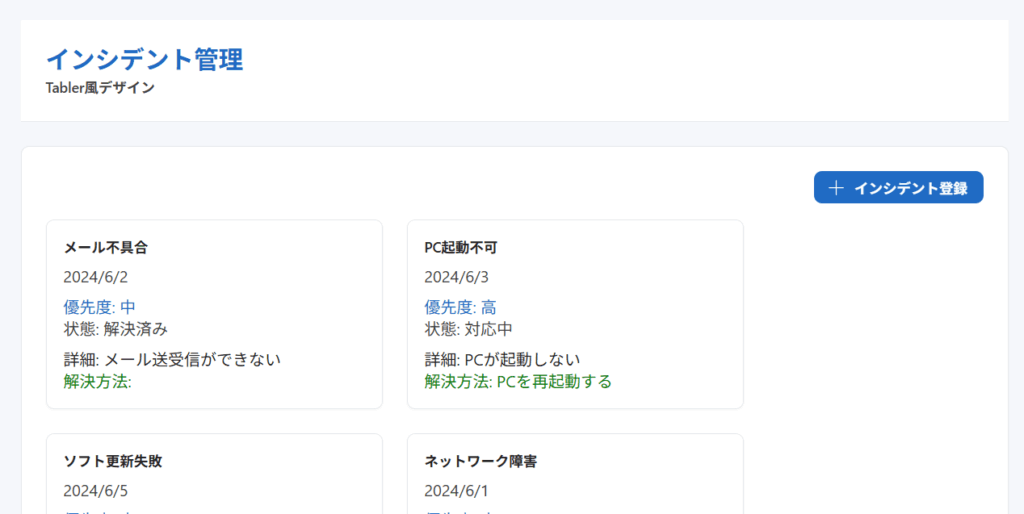Image resolution: width=1024 pixels, height=514 pixels.
Task: Click the 状態: 対応中 status text
Action: pyautogui.click(x=468, y=329)
